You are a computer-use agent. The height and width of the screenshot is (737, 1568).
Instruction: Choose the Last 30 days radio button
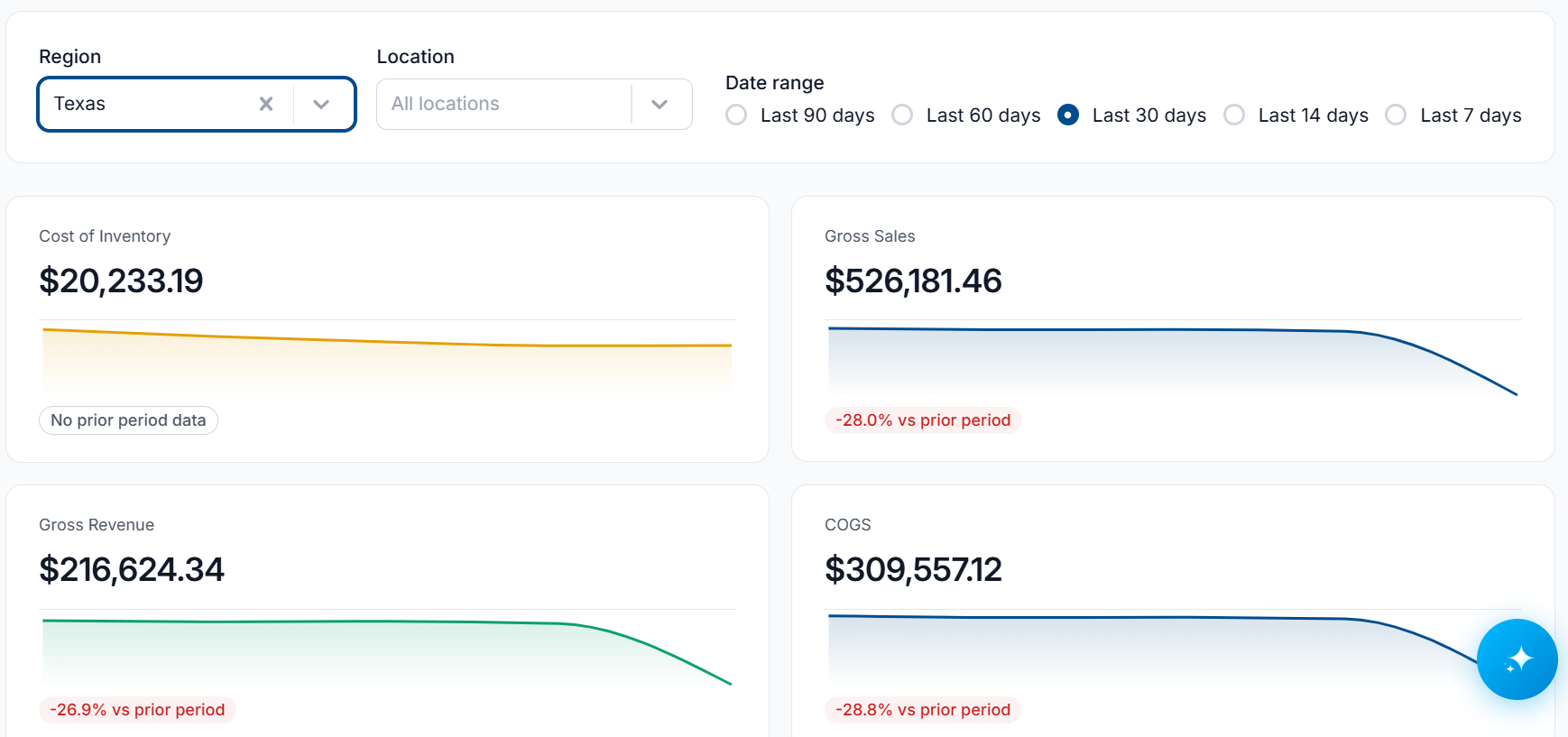[1068, 115]
